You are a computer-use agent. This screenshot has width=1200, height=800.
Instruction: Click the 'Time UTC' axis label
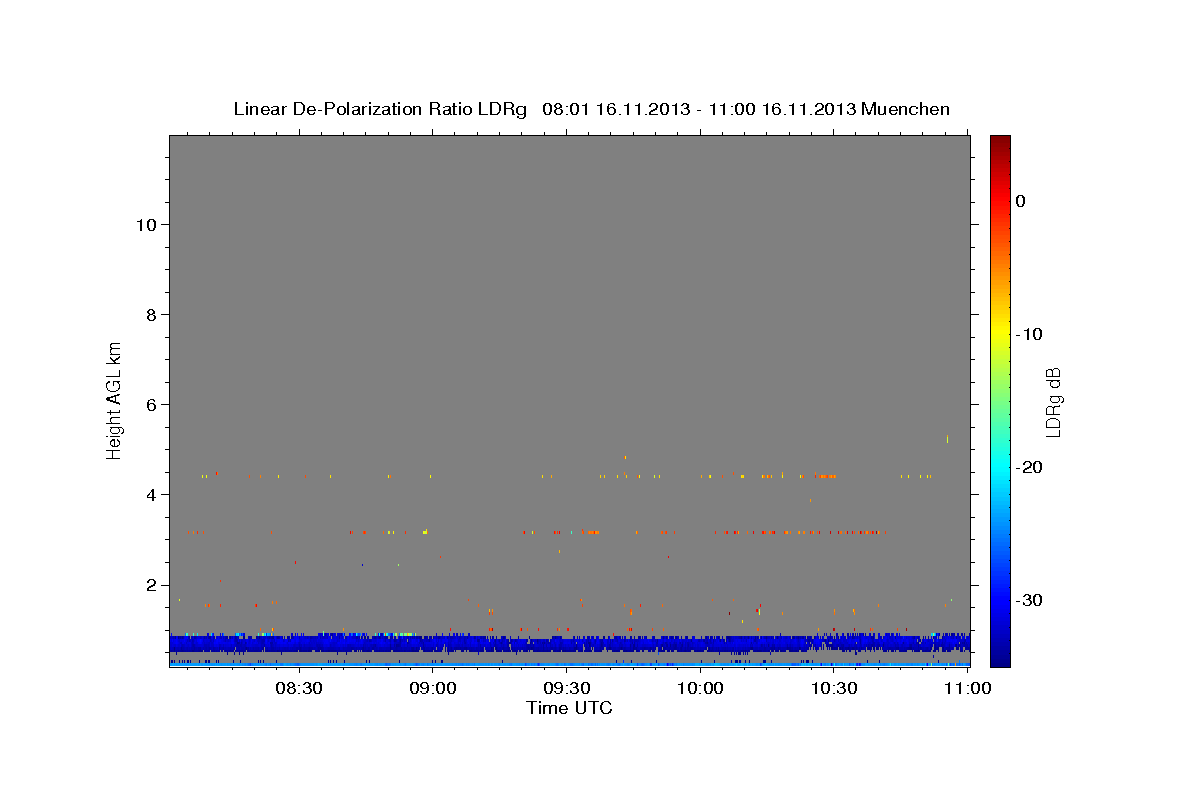click(x=569, y=708)
